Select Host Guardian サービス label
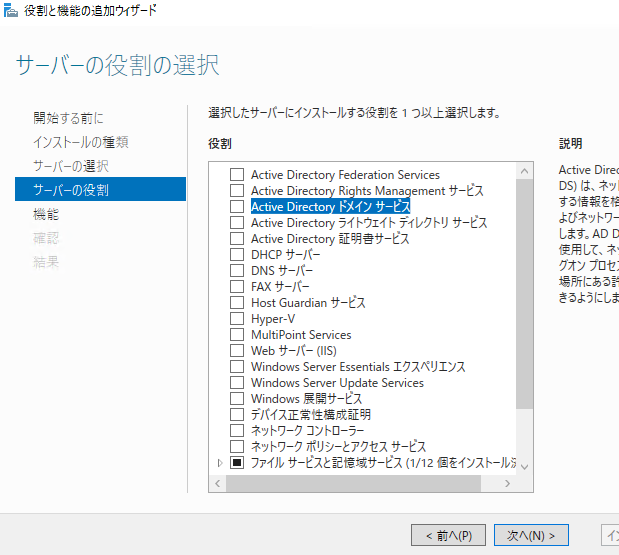The width and height of the screenshot is (619, 555). tap(308, 303)
